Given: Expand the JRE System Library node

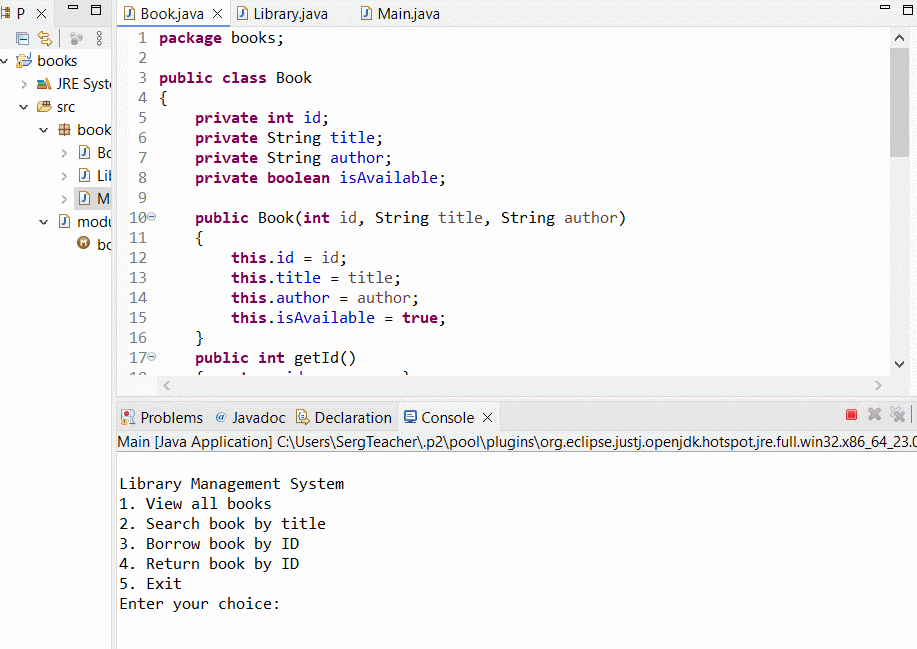Looking at the screenshot, I should click(x=24, y=84).
